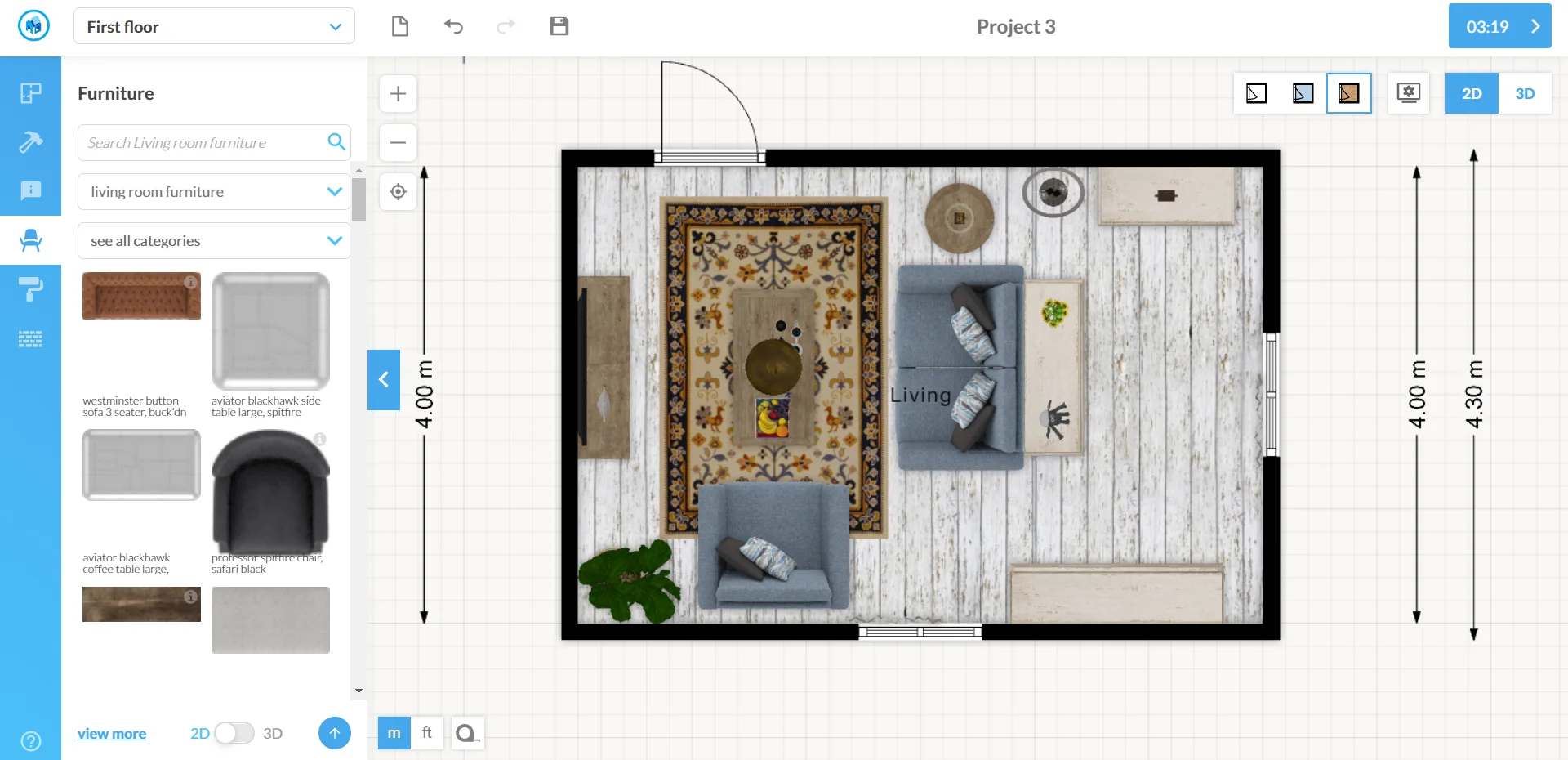Switch to the 3D view tab
The width and height of the screenshot is (1568, 760).
tap(1524, 94)
